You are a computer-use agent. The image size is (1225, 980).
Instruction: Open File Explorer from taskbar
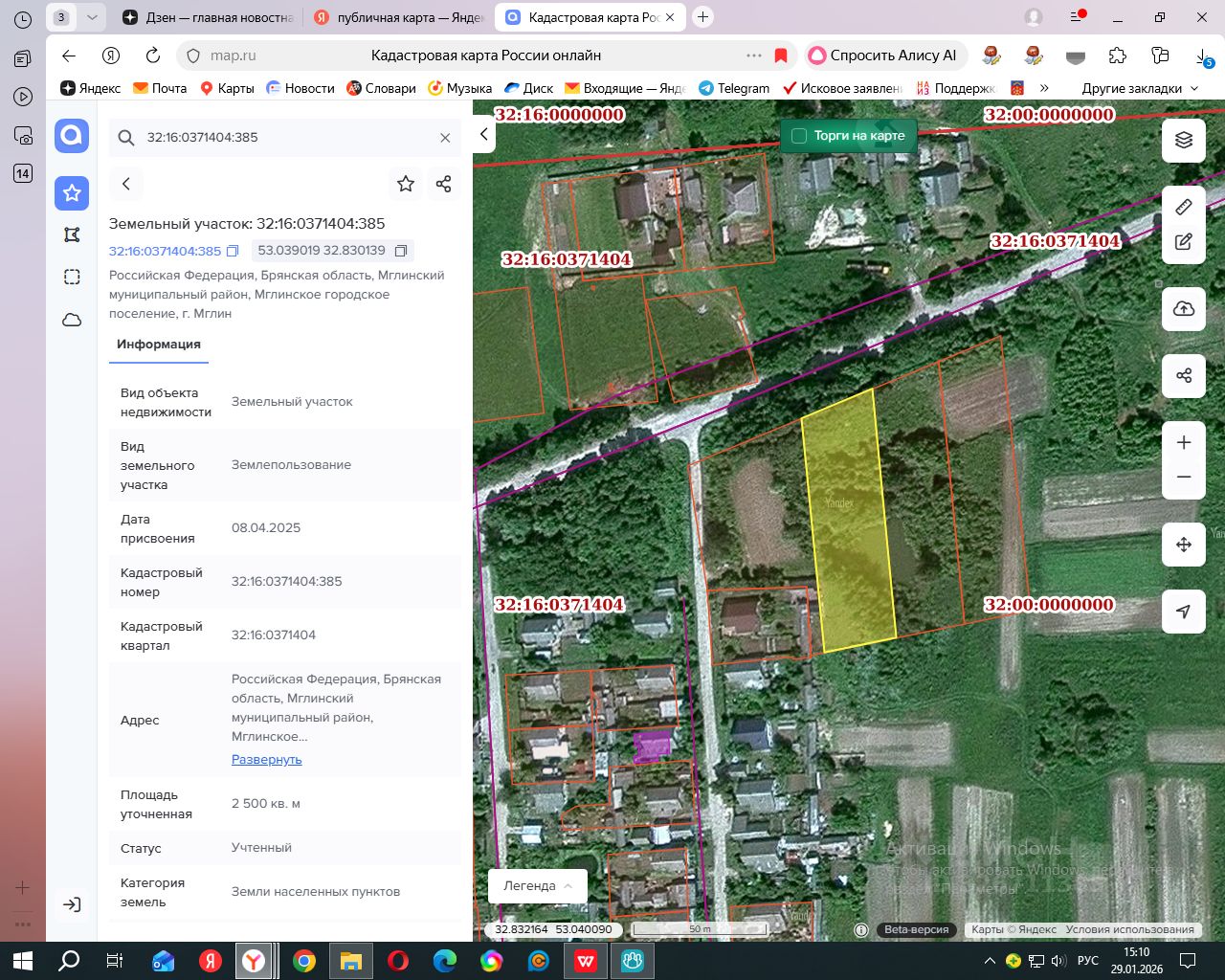[x=351, y=961]
